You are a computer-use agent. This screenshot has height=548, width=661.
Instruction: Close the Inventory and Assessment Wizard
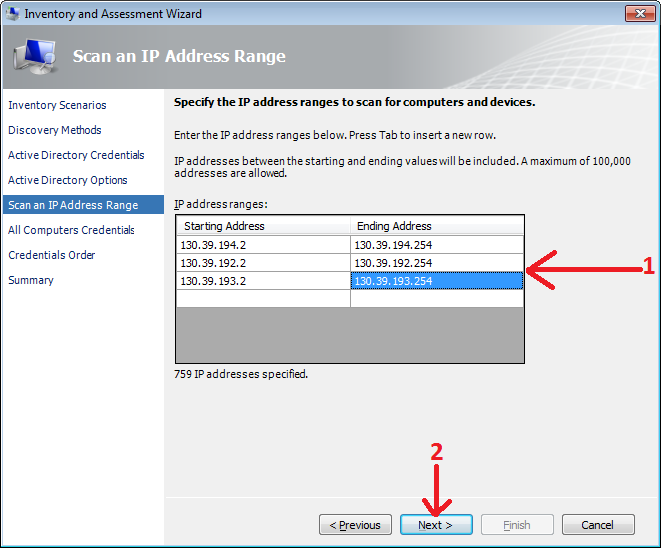[639, 14]
